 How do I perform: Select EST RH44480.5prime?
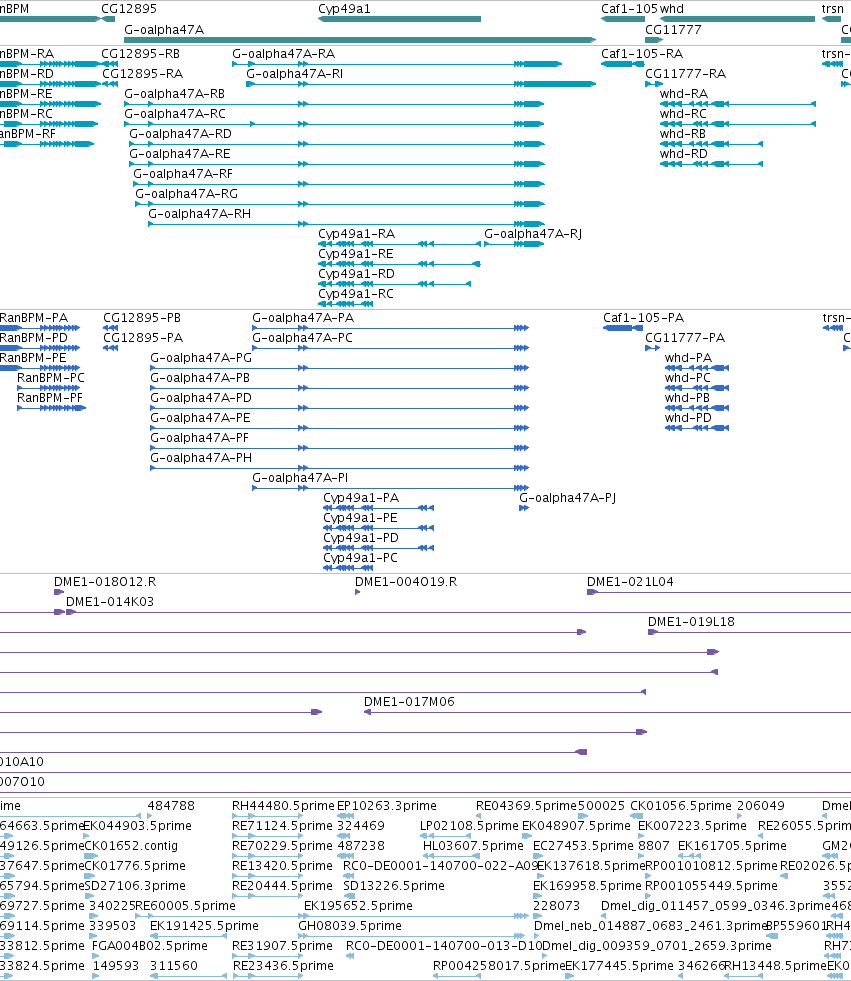[283, 806]
